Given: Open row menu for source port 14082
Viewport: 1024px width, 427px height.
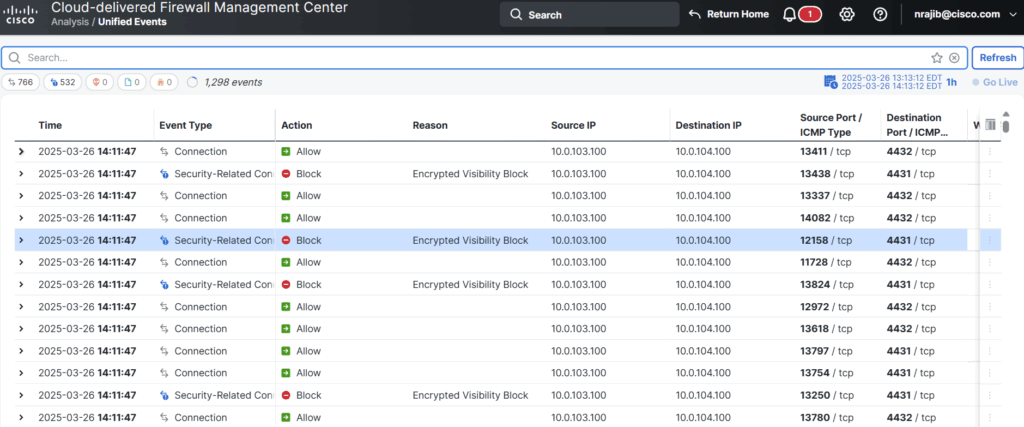Looking at the screenshot, I should coord(989,218).
